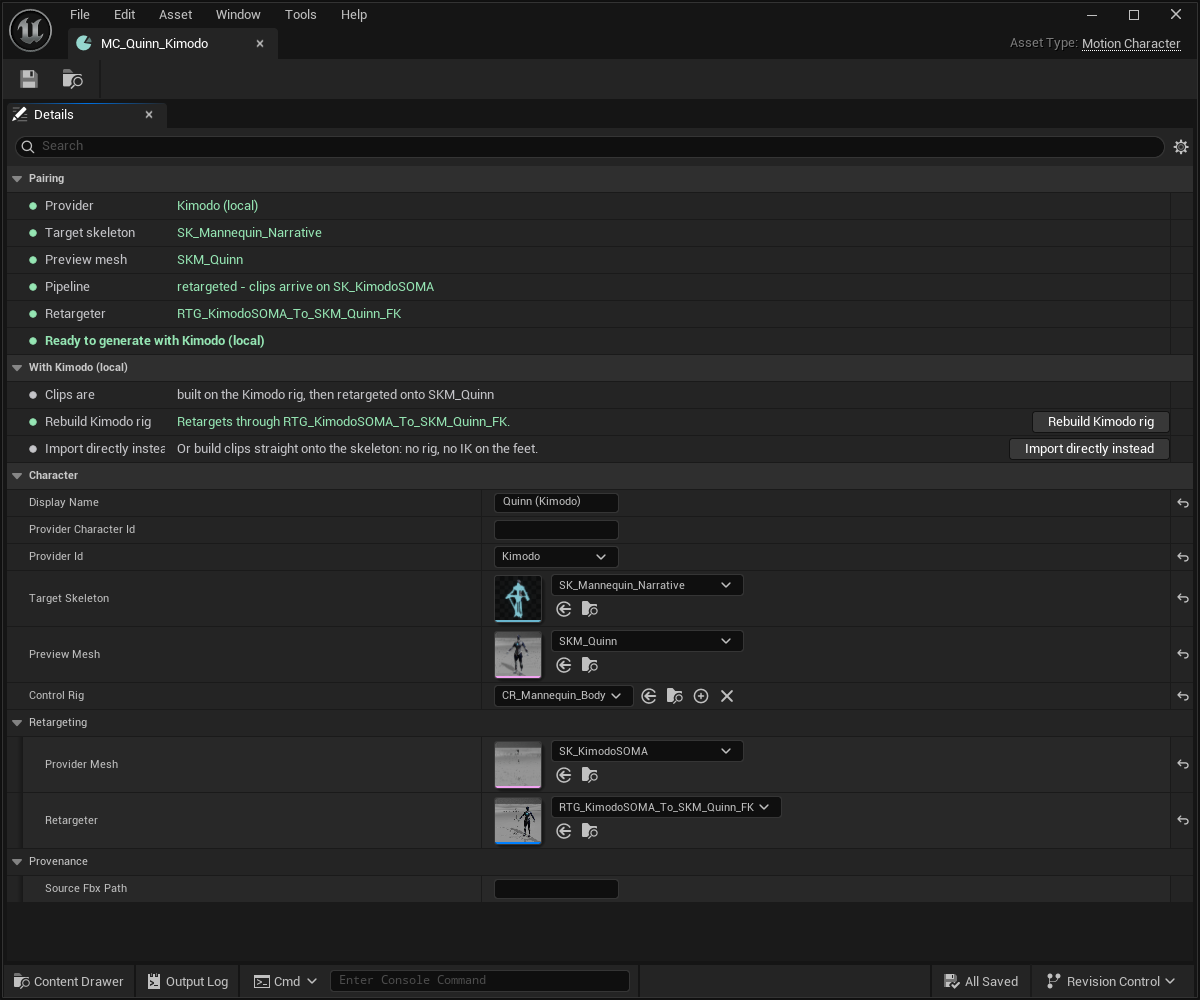Viewport: 1200px width, 1000px height.
Task: Reset Target Skeleton to default
Action: coord(1183,598)
